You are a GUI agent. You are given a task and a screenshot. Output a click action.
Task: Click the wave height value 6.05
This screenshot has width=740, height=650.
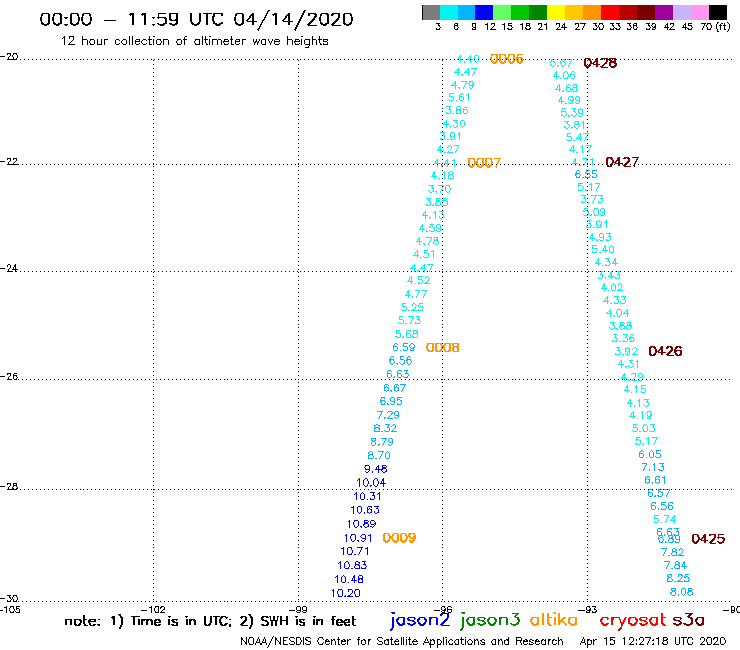[650, 455]
